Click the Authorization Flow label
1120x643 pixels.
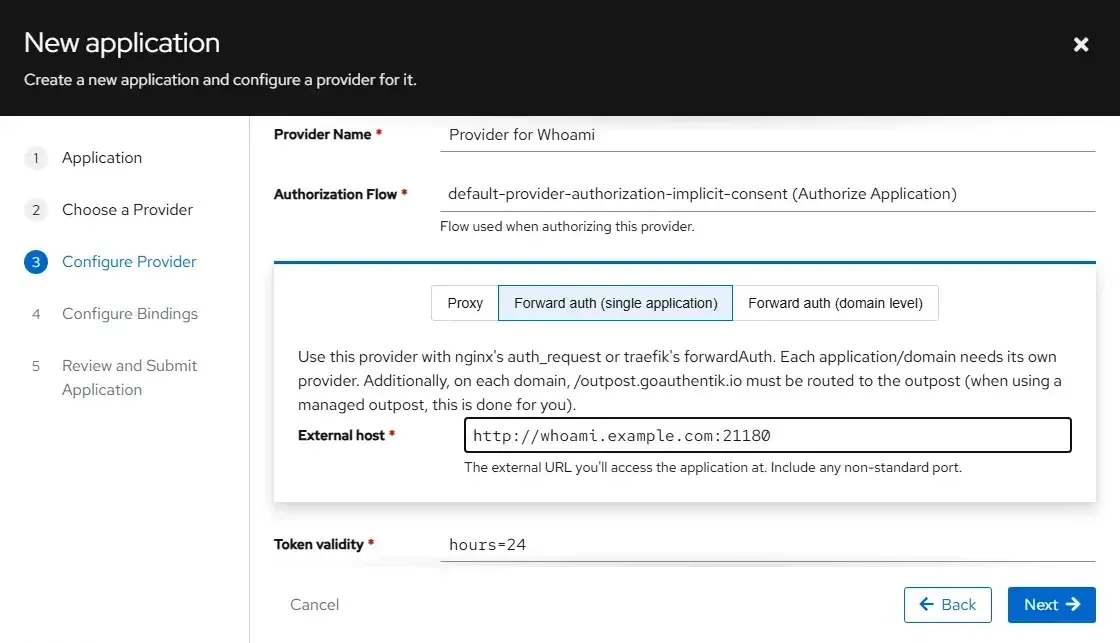pos(335,194)
